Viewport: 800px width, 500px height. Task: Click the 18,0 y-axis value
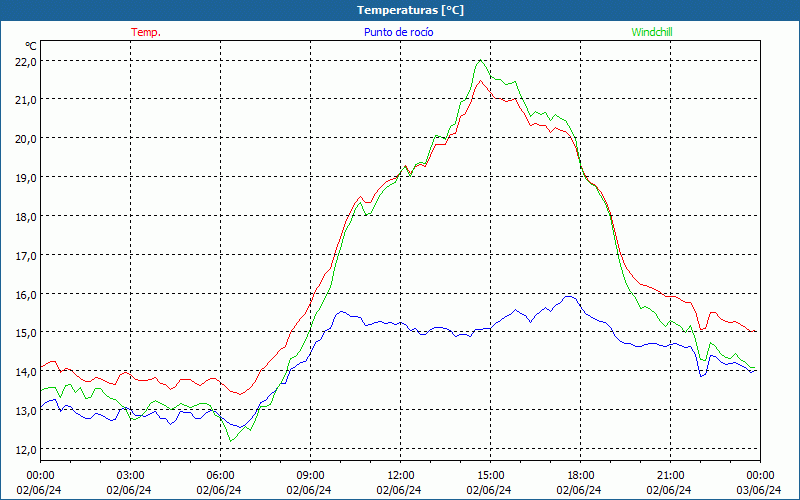point(27,217)
